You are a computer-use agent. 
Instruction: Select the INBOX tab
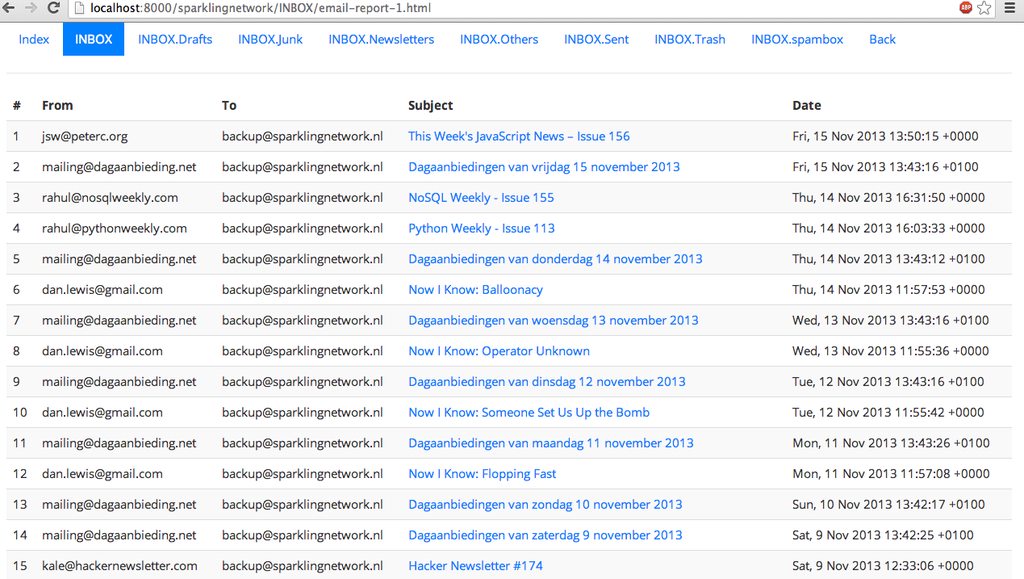tap(93, 39)
